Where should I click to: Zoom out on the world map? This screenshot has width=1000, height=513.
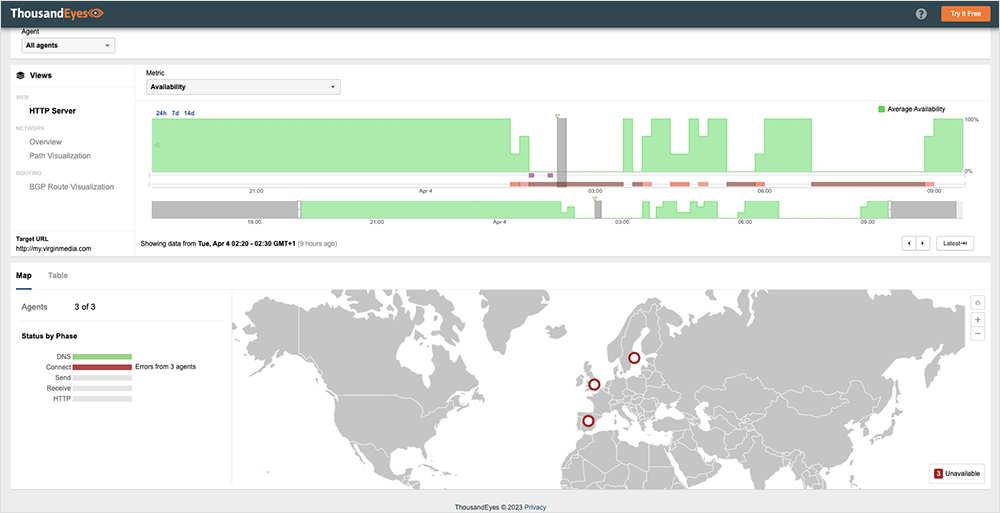tap(977, 334)
